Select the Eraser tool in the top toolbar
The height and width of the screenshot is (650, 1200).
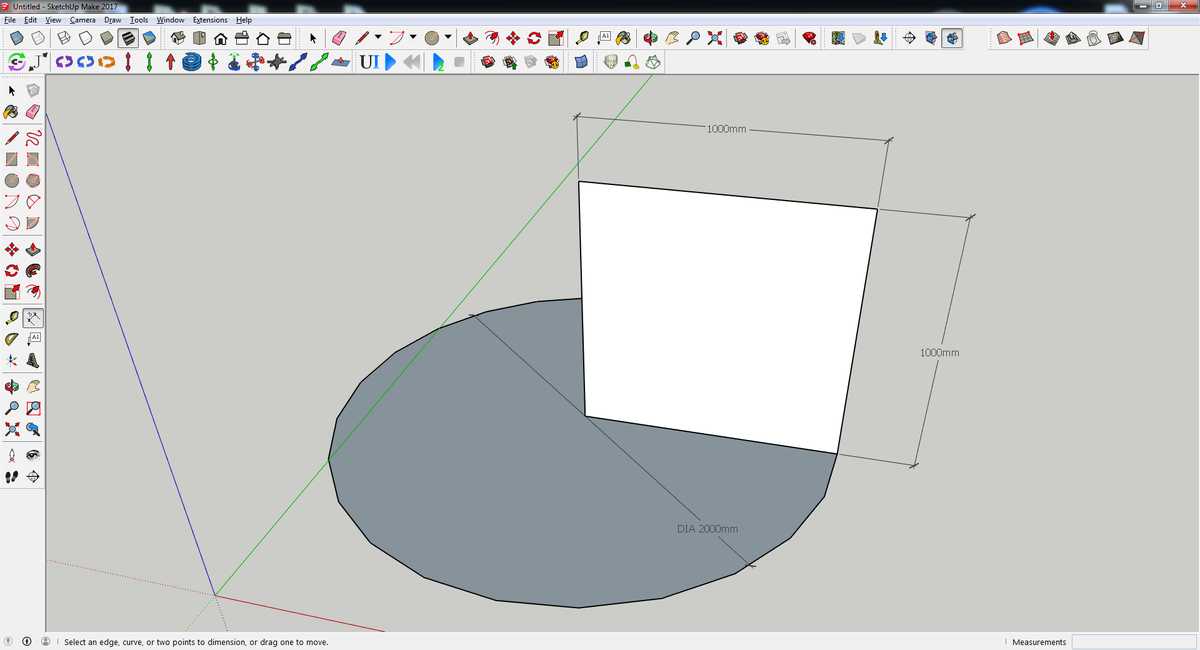[337, 38]
